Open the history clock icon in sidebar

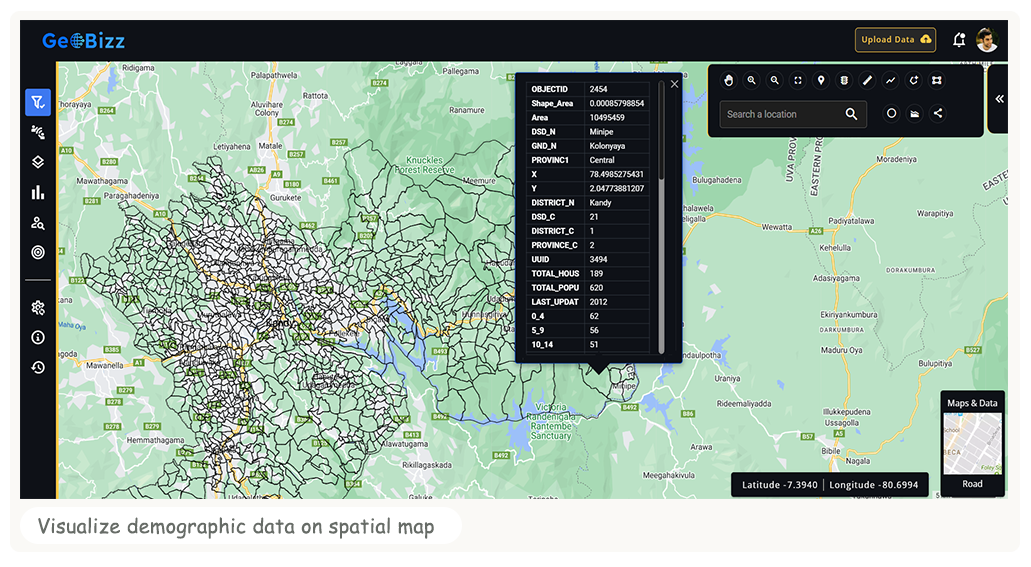(x=38, y=367)
